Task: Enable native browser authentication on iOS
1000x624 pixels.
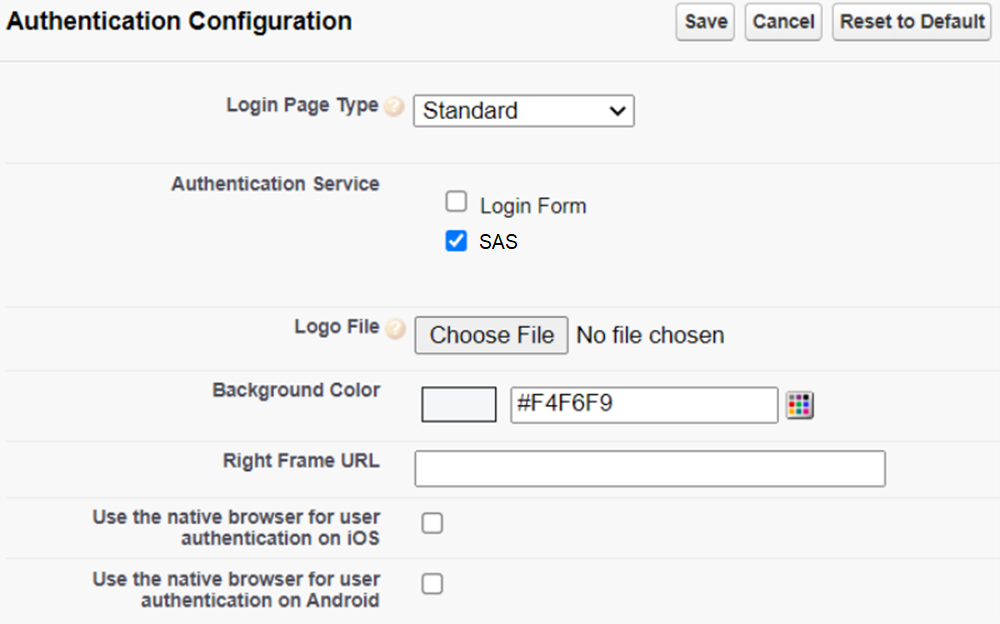Action: 432,523
